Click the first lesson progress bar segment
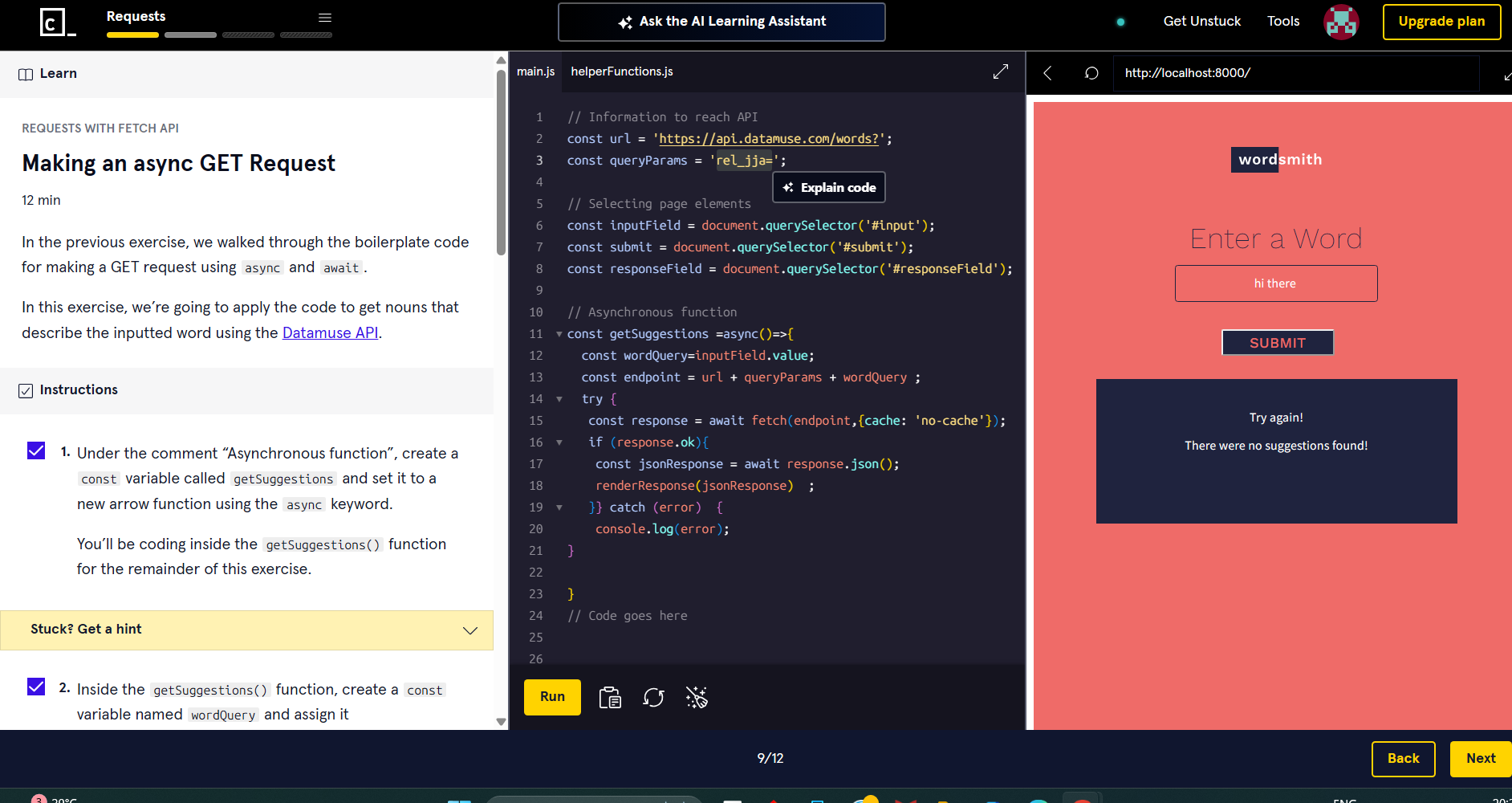This screenshot has width=1512, height=803. pos(132,35)
